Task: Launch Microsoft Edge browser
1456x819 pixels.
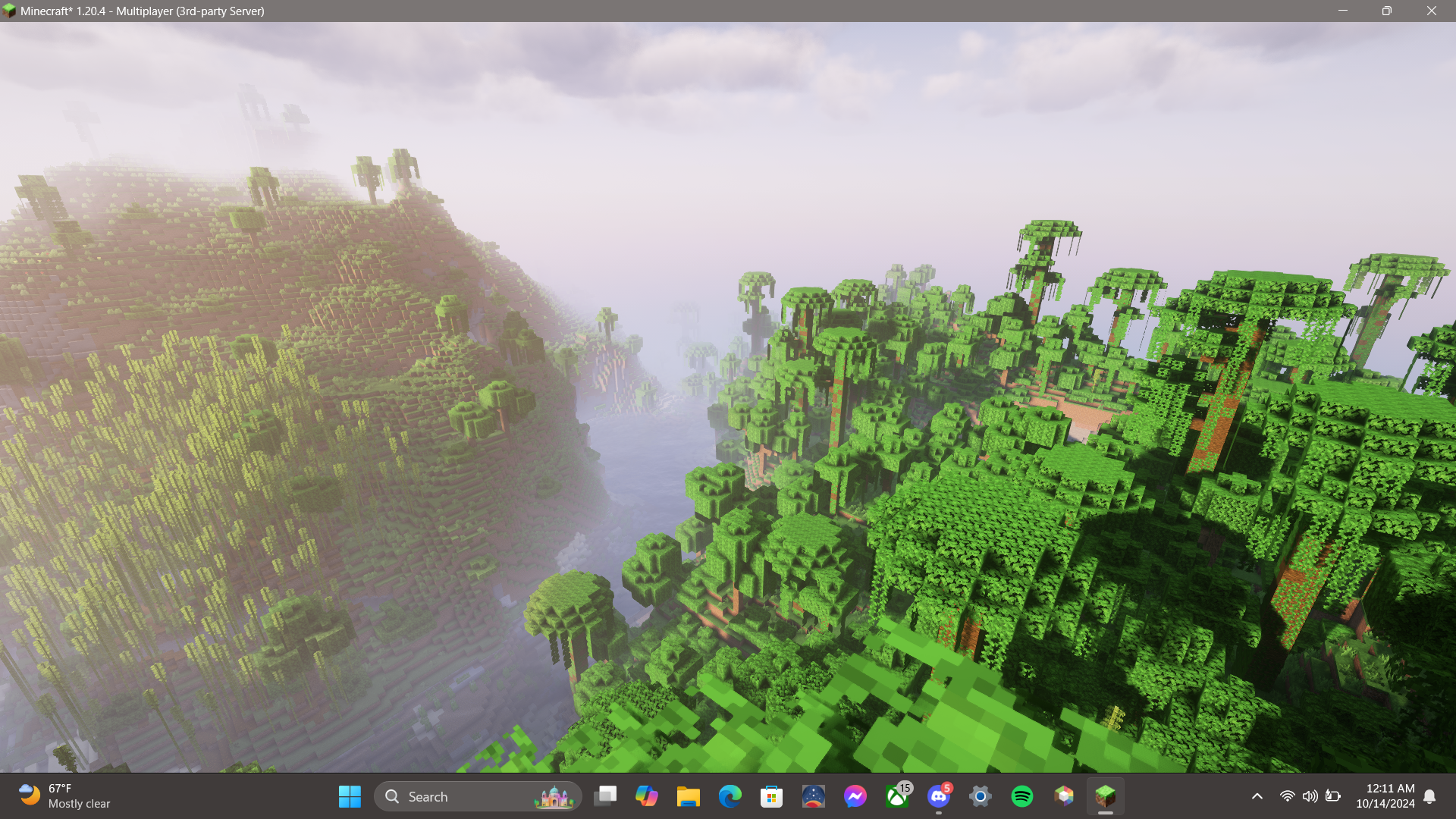Action: 730,796
